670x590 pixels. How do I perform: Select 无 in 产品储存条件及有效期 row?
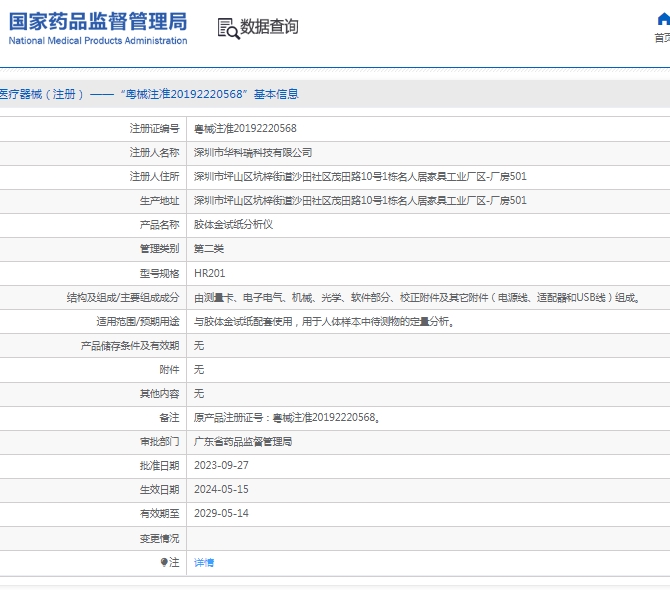199,345
